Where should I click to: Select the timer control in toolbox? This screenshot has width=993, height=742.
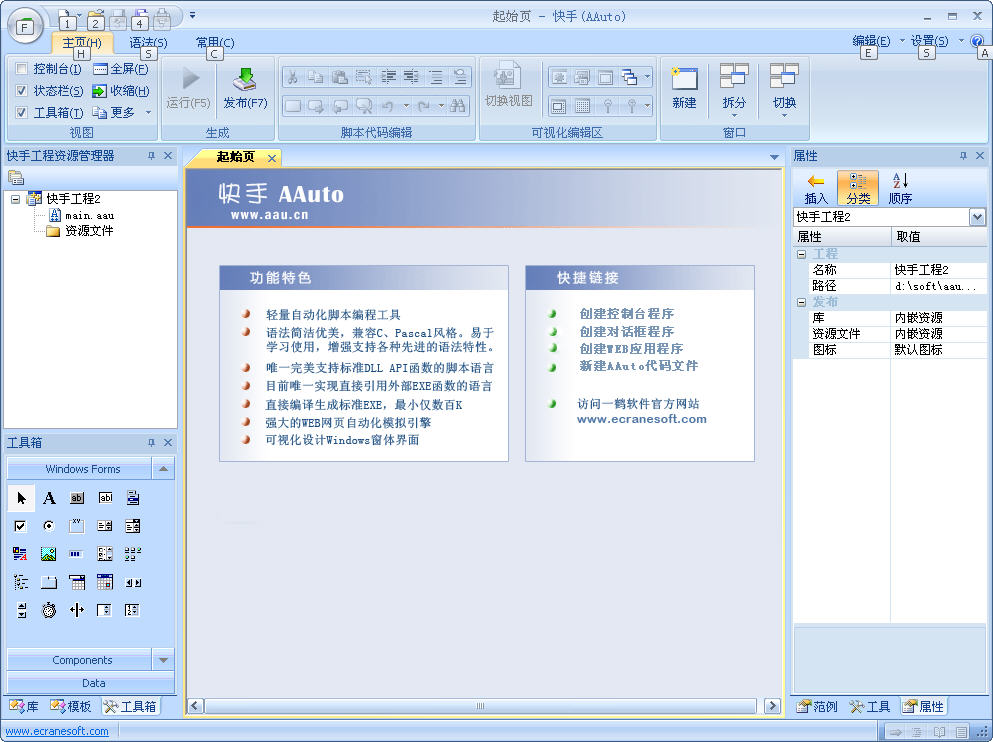[x=49, y=610]
